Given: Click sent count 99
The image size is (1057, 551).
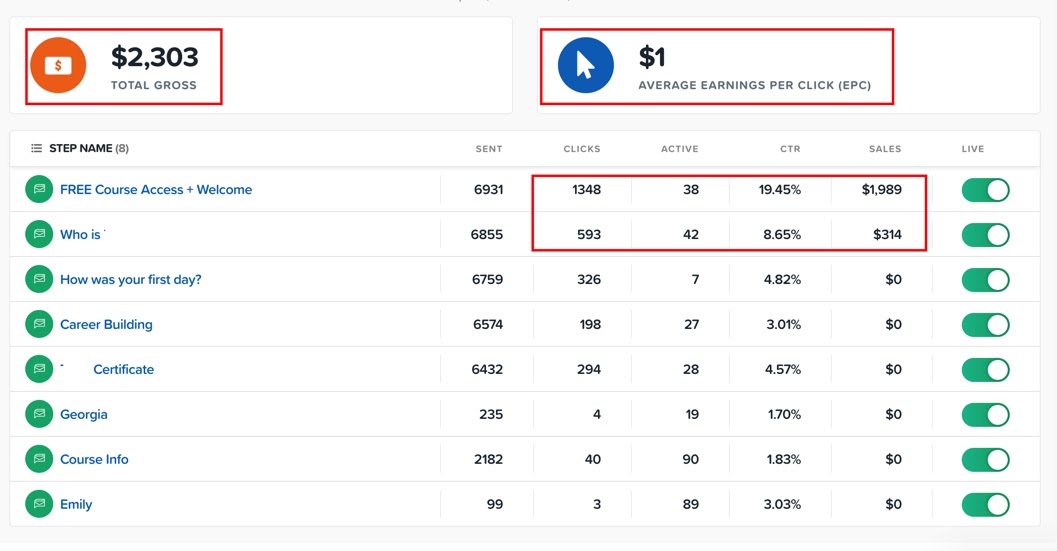Looking at the screenshot, I should [x=495, y=504].
